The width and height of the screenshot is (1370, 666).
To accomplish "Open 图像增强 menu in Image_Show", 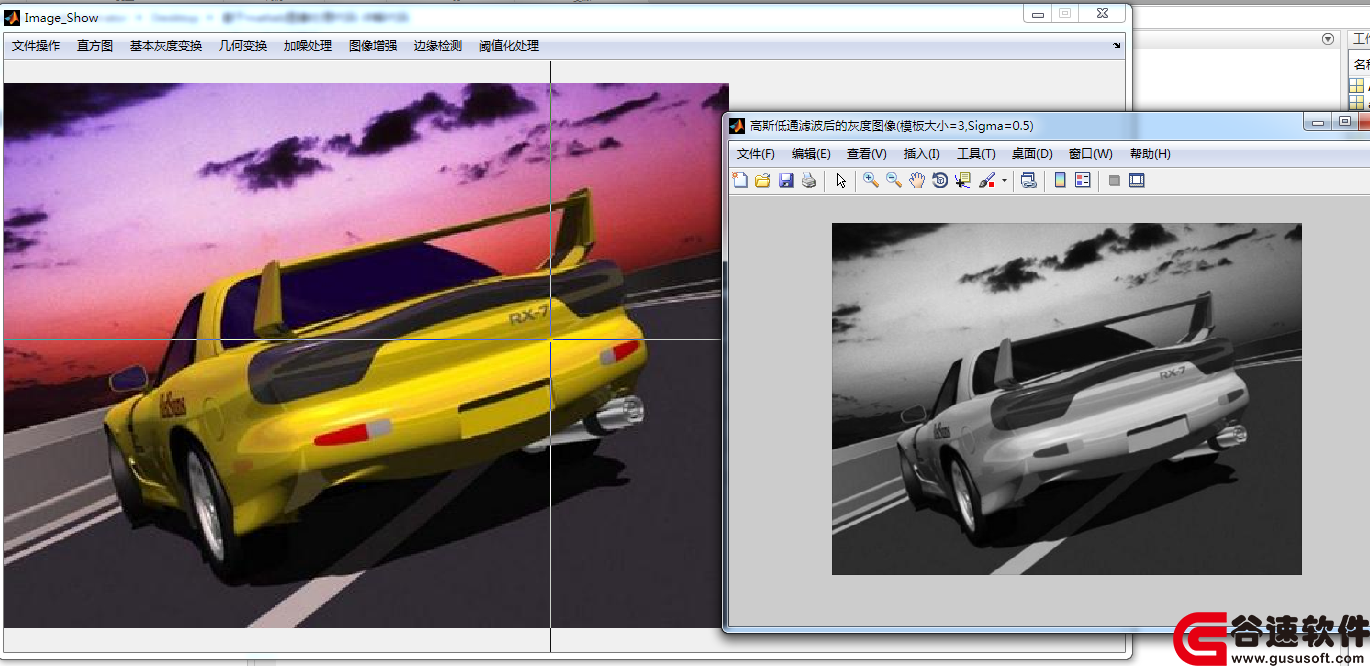I will point(373,46).
